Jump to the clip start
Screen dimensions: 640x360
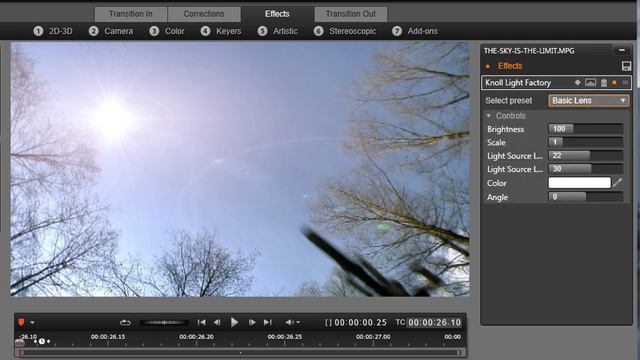click(x=201, y=322)
